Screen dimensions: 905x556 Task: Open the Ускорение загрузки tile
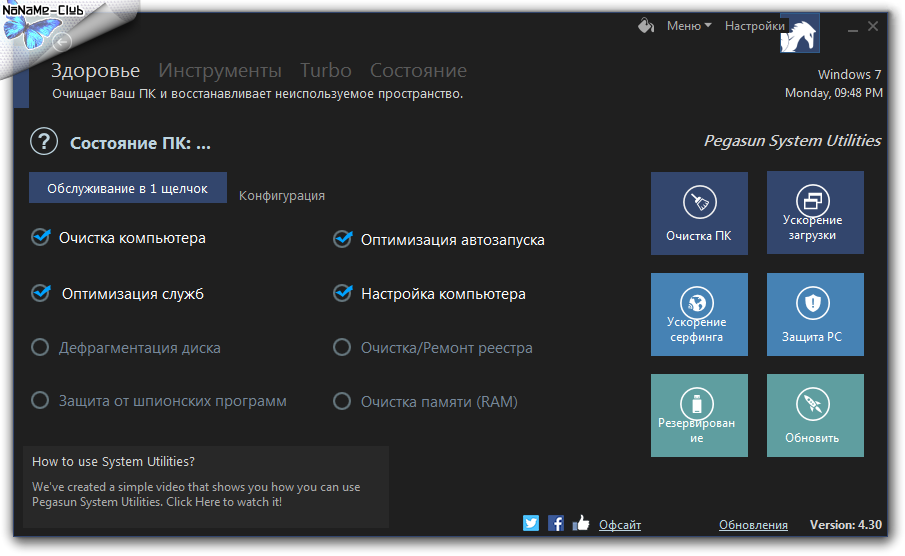click(x=814, y=213)
